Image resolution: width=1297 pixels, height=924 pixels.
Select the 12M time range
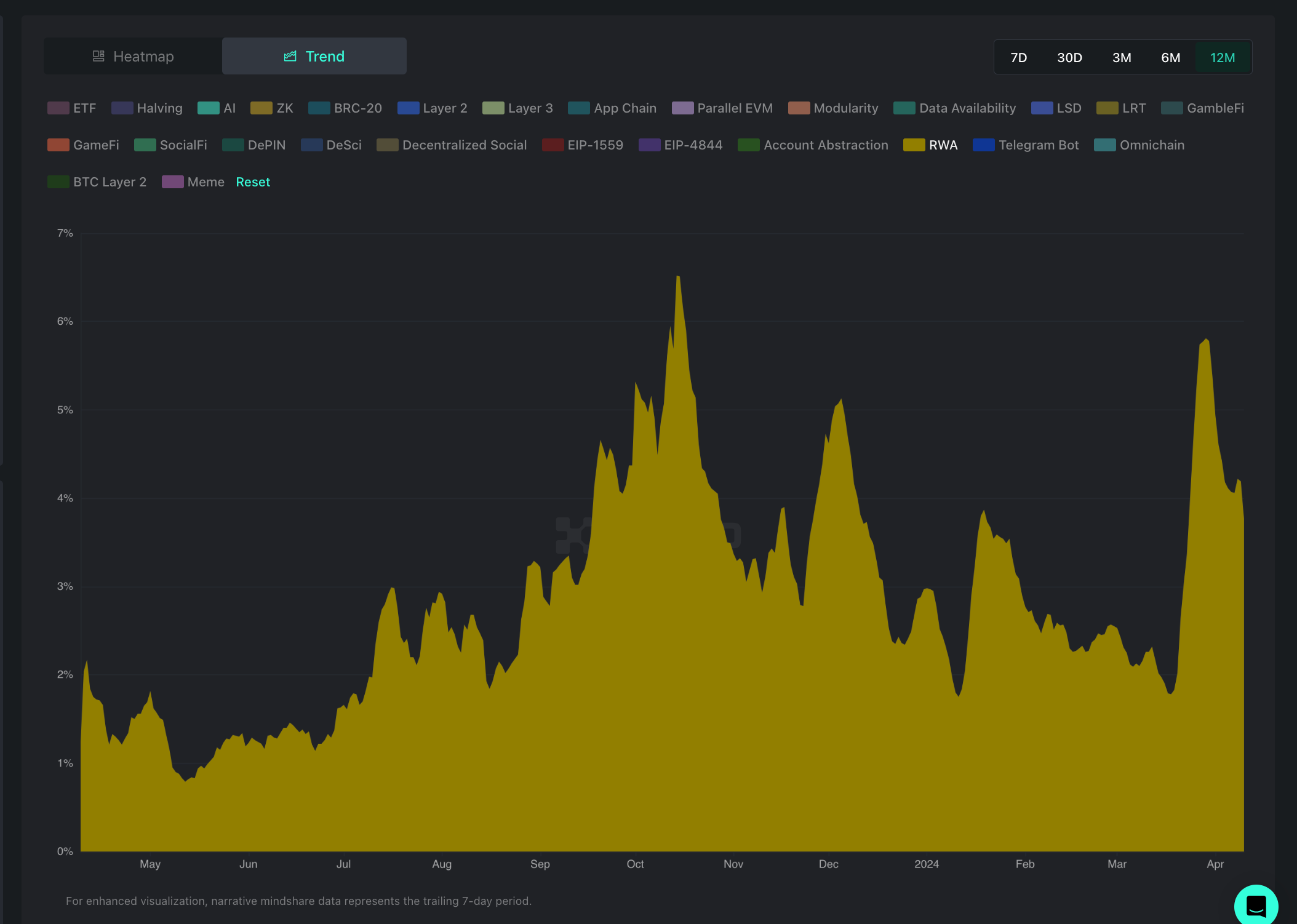coord(1222,58)
